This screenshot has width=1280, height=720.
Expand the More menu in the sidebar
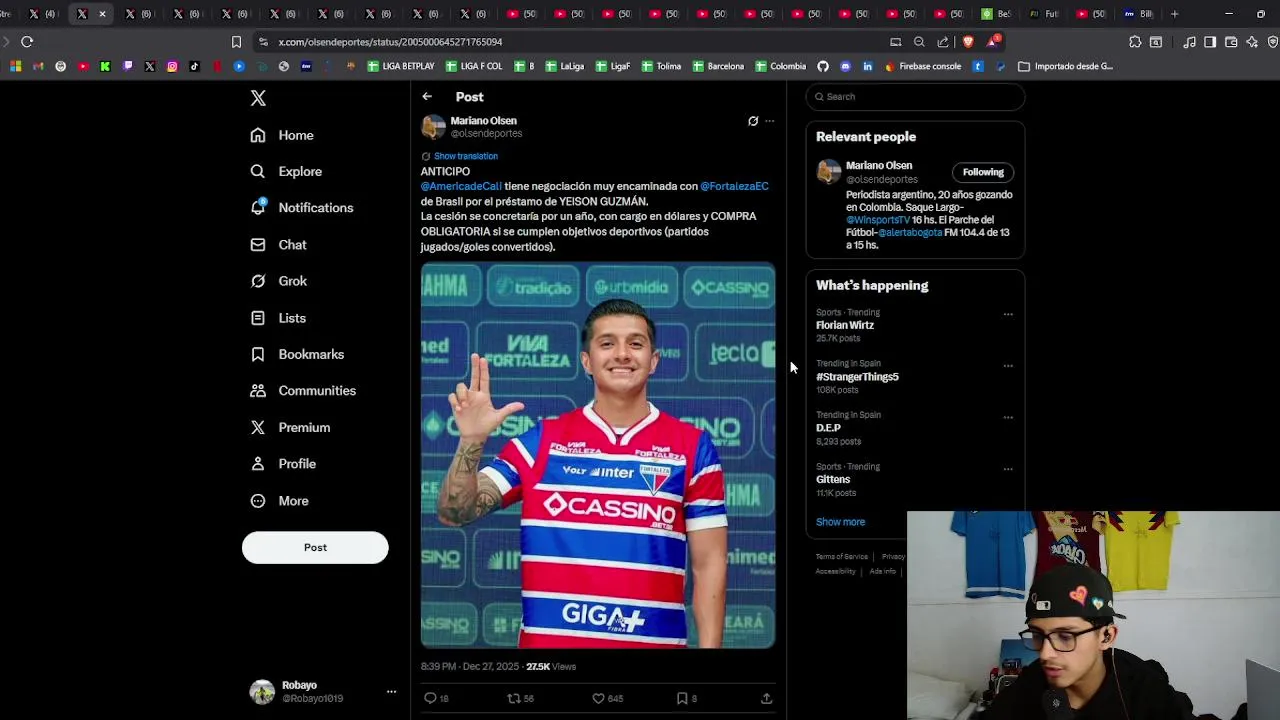click(280, 501)
